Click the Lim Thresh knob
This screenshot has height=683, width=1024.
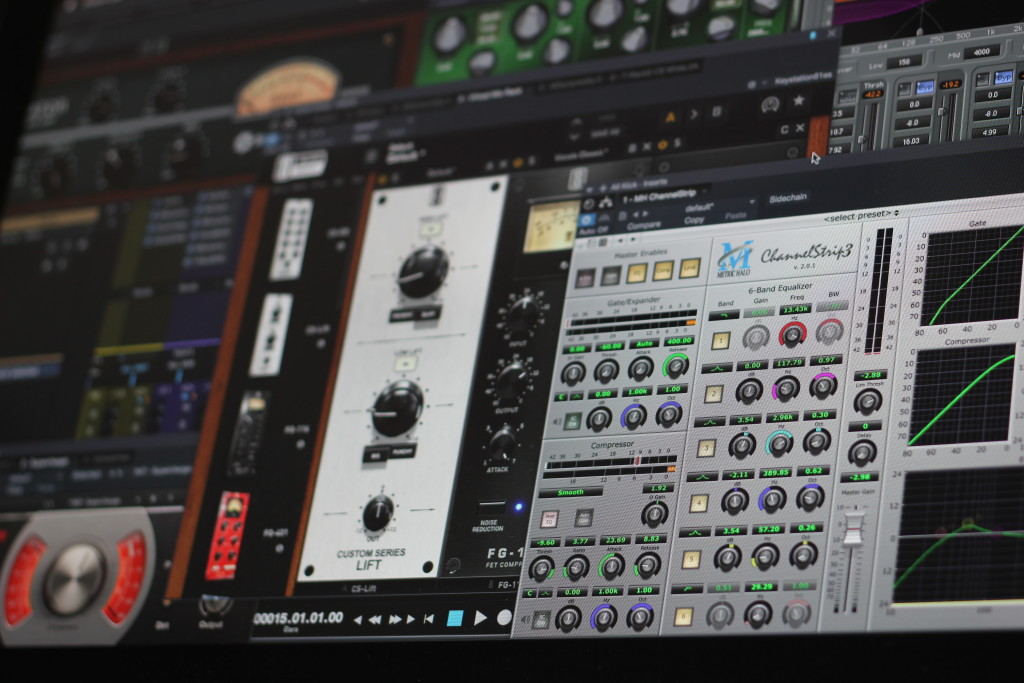[x=868, y=402]
